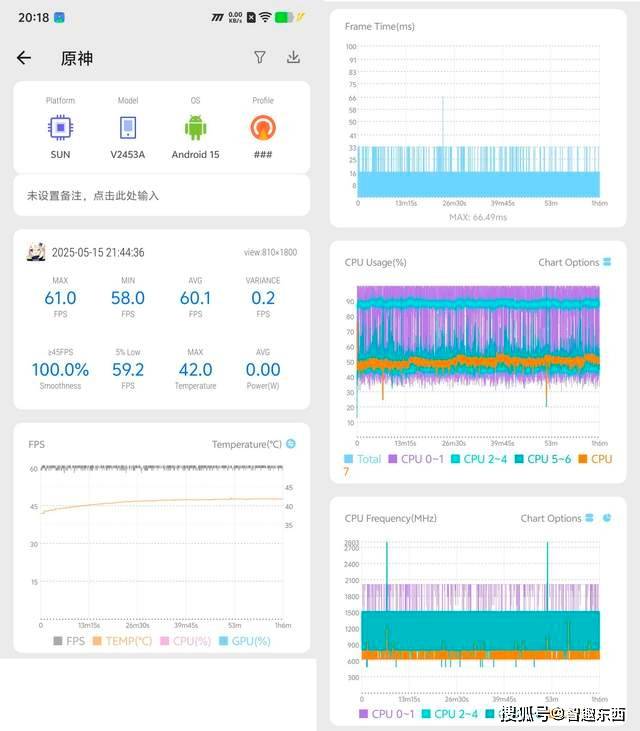Toggle CPU(%) legend in FPS chart
This screenshot has width=640, height=731.
point(186,641)
